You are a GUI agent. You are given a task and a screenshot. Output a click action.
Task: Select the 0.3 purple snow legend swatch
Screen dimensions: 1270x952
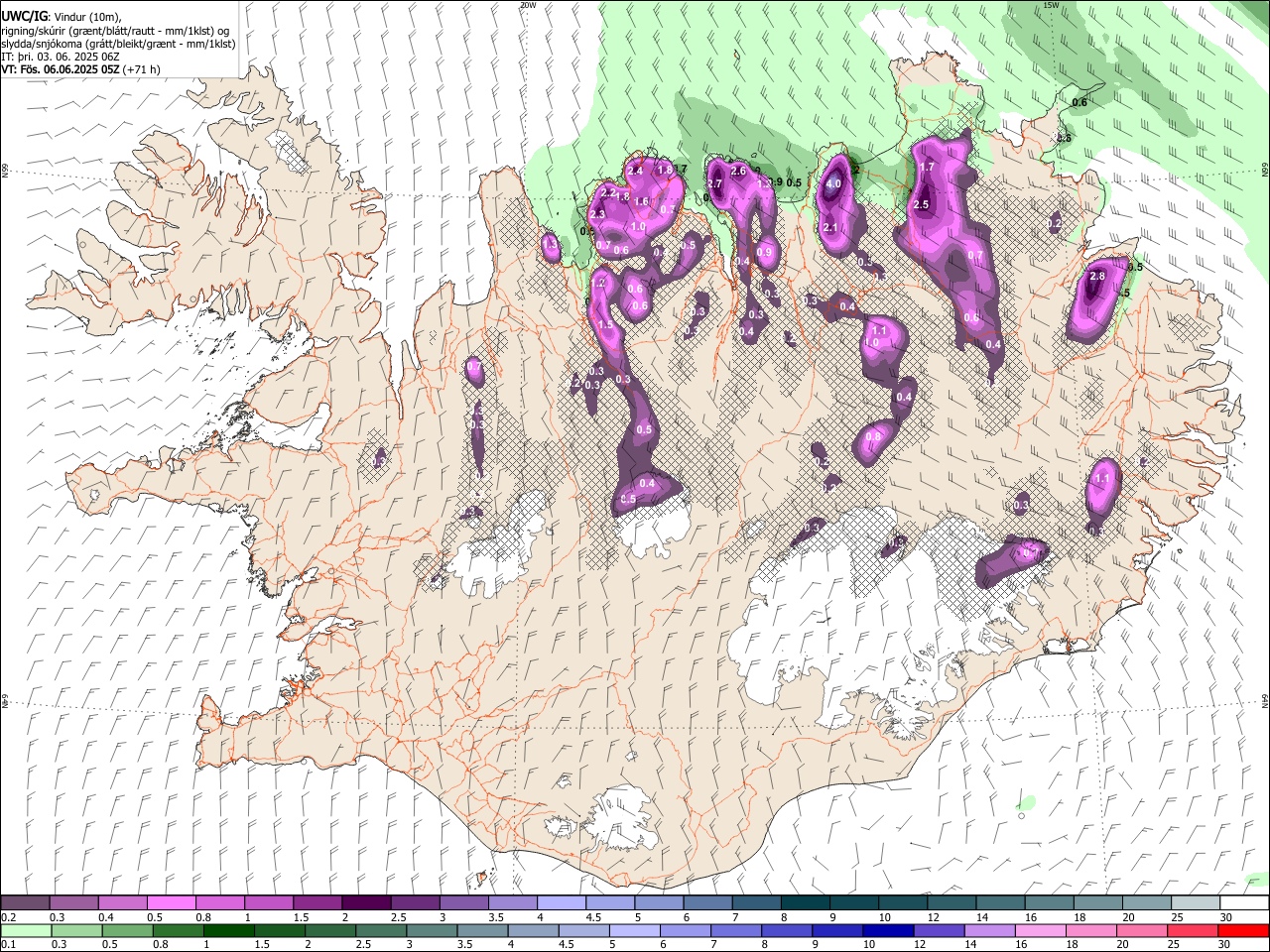coord(73,903)
